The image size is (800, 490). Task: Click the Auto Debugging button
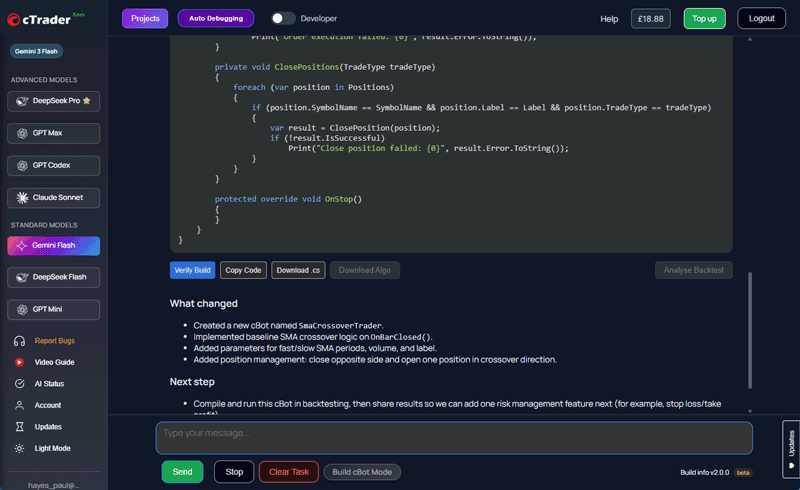point(216,18)
